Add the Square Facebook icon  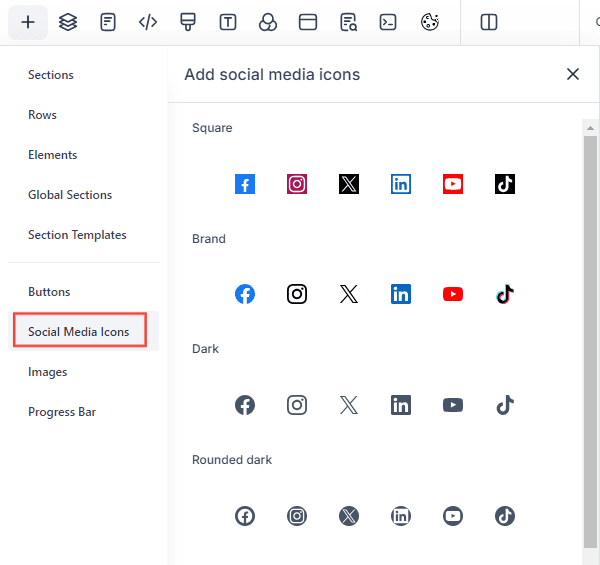coord(245,184)
